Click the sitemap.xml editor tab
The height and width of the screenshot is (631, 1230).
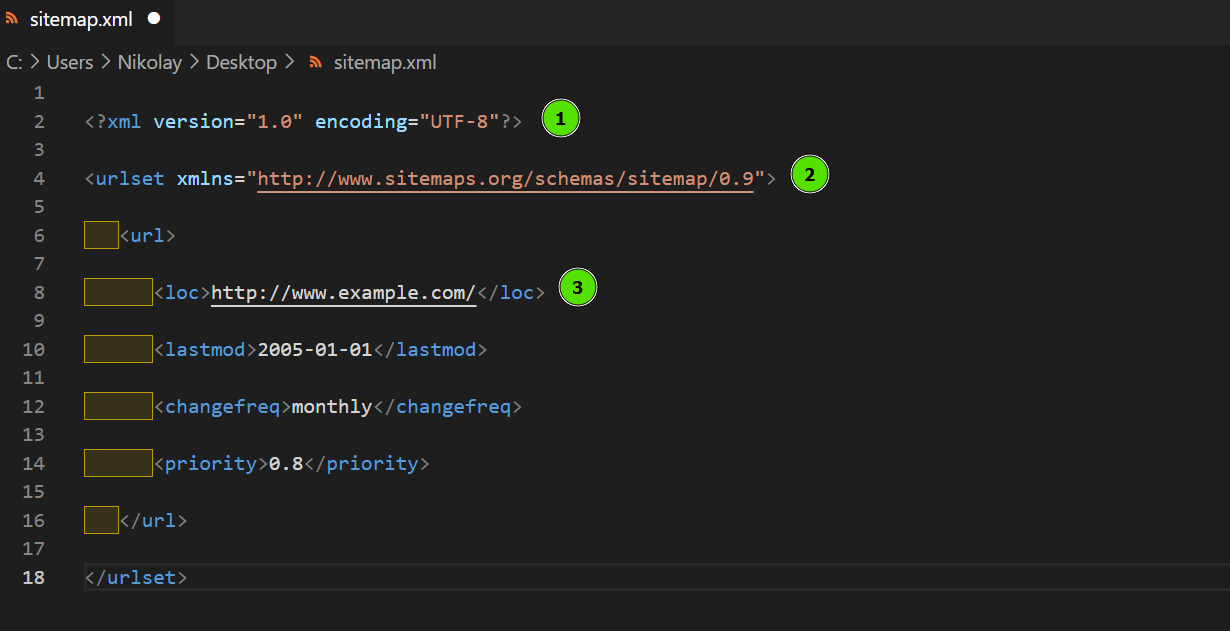(80, 19)
